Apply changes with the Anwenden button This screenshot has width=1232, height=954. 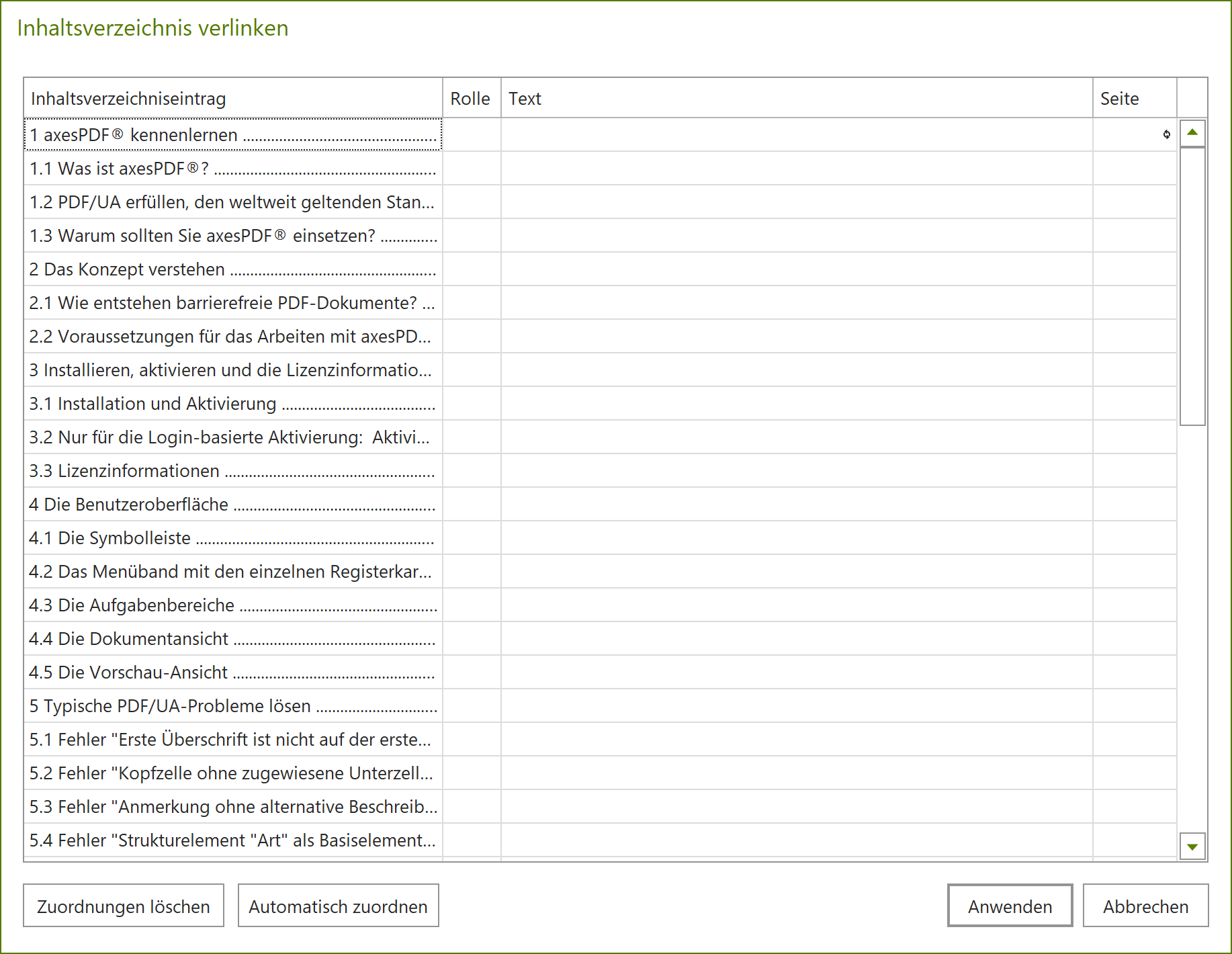1010,906
